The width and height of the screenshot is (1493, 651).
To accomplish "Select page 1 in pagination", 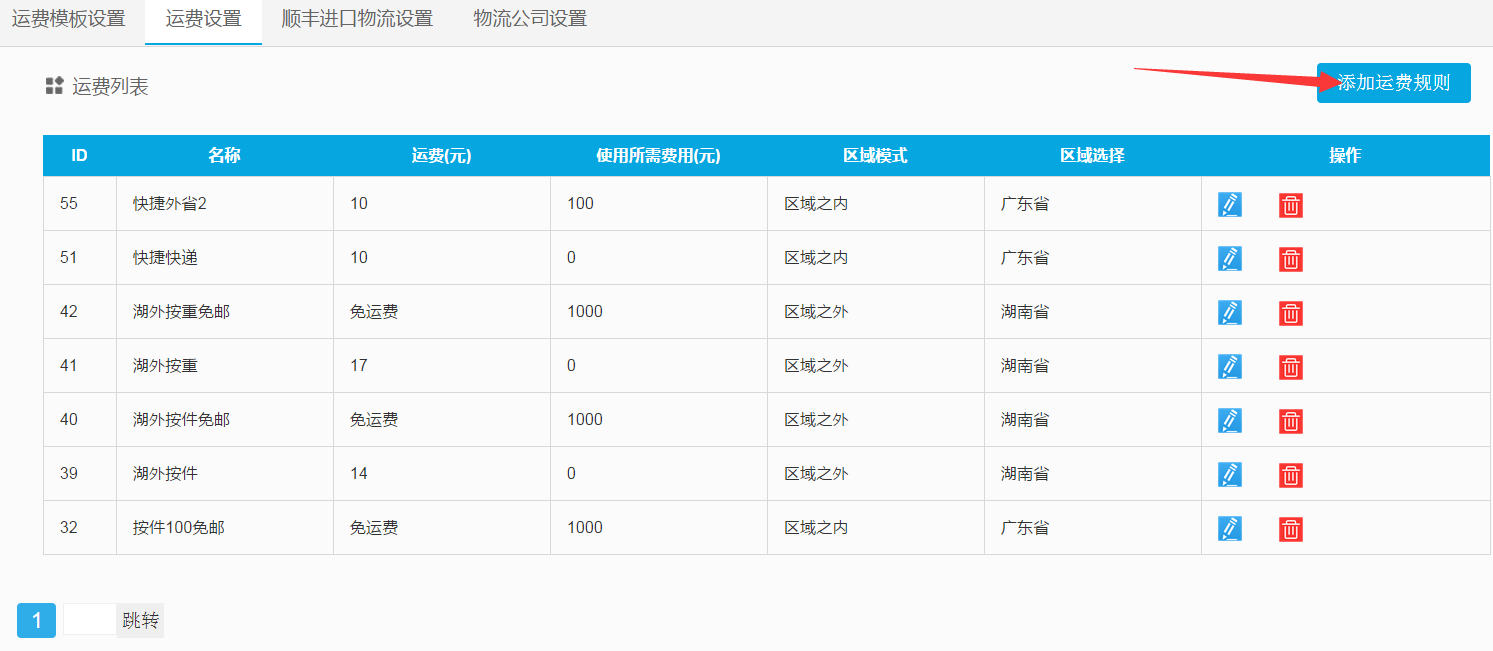I will pyautogui.click(x=36, y=621).
